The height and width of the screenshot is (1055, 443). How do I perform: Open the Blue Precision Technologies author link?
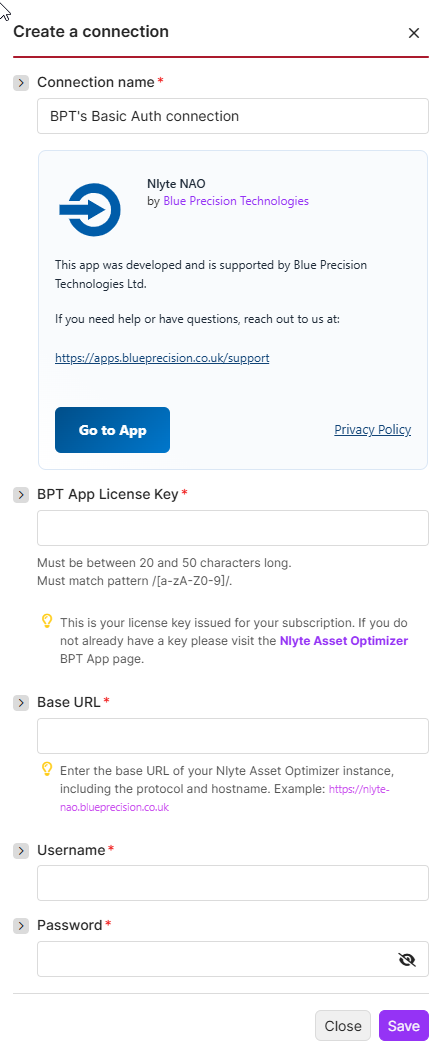(x=236, y=201)
